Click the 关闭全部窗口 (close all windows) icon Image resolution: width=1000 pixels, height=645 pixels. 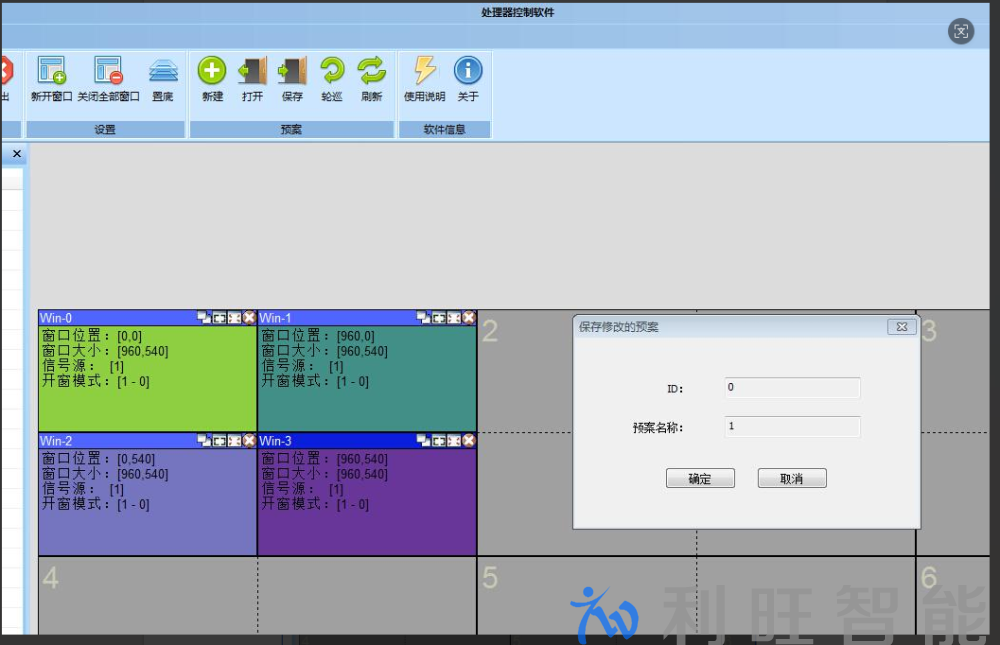tap(108, 71)
